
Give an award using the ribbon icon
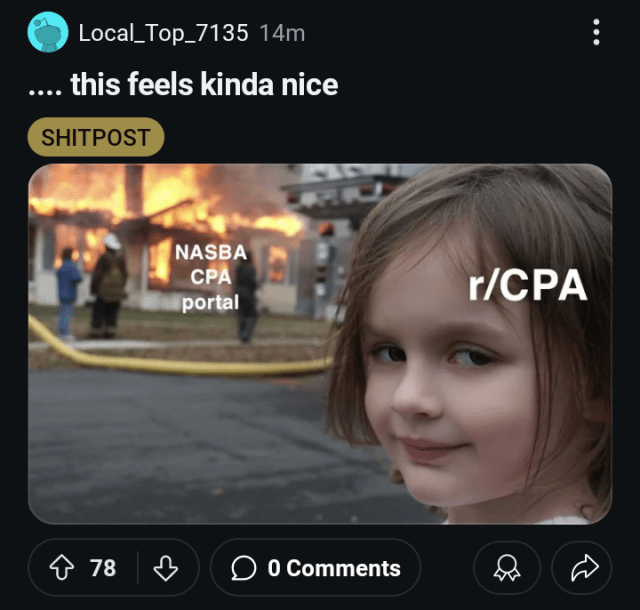point(507,568)
